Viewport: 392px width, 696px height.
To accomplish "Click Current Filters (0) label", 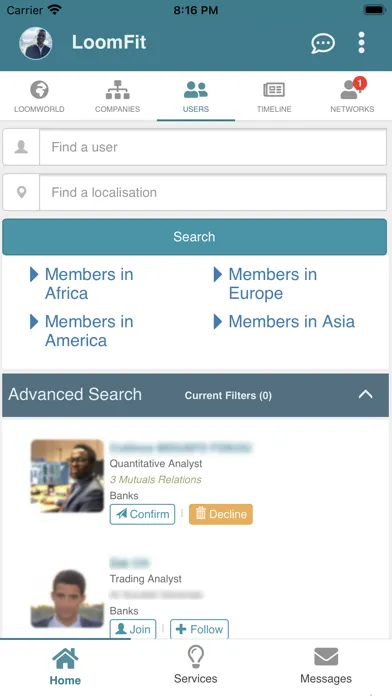I will pyautogui.click(x=228, y=395).
